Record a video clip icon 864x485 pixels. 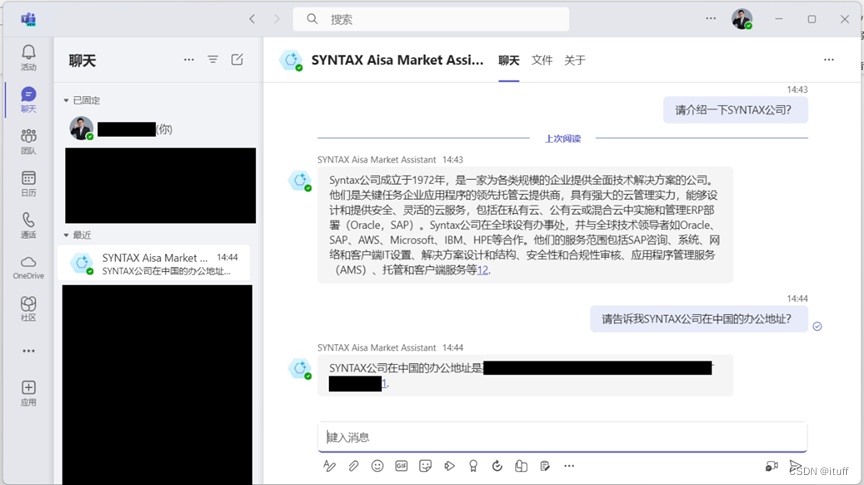[x=771, y=466]
